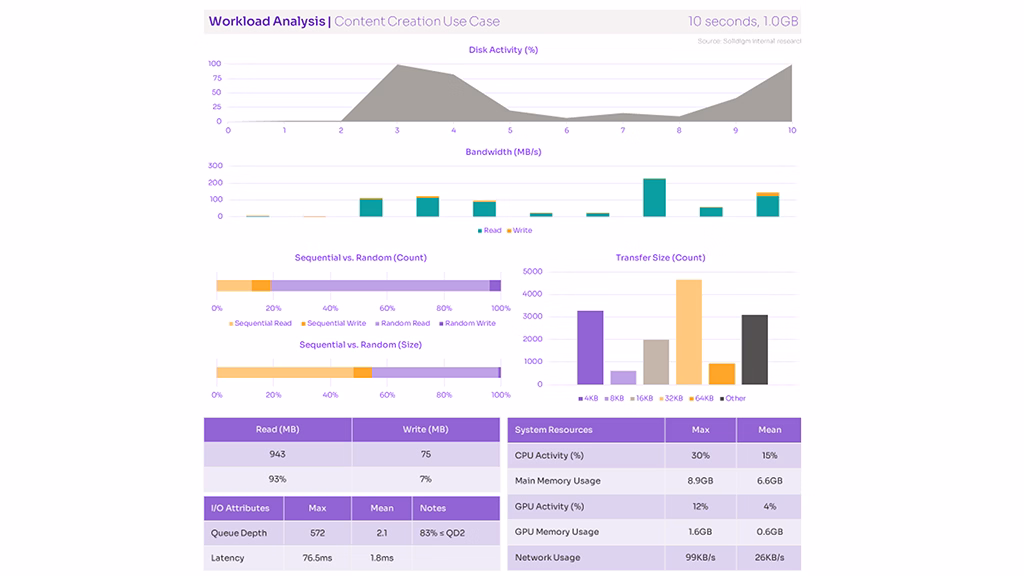The height and width of the screenshot is (576, 1024).
Task: Click the Main Memory Usage row label
Action: (558, 481)
